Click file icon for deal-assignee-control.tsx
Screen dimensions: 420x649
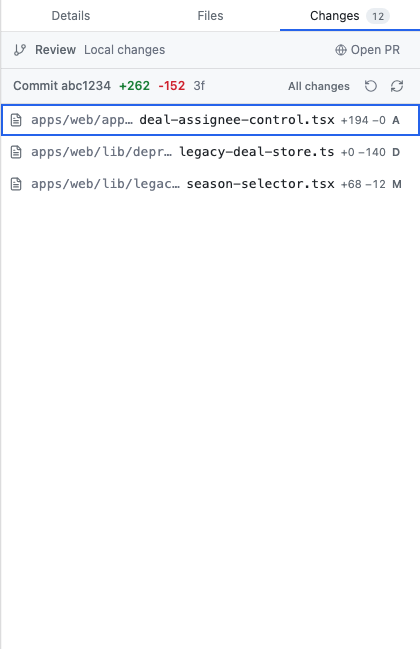(16, 120)
